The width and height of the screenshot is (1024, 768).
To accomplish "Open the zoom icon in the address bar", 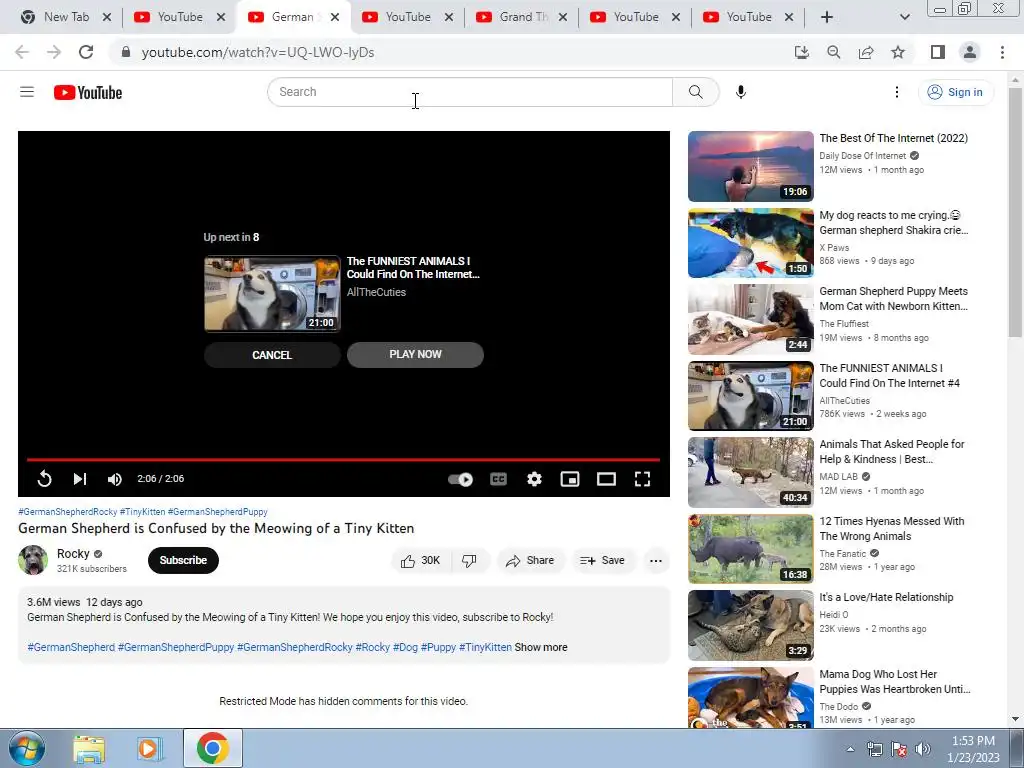I will (834, 52).
